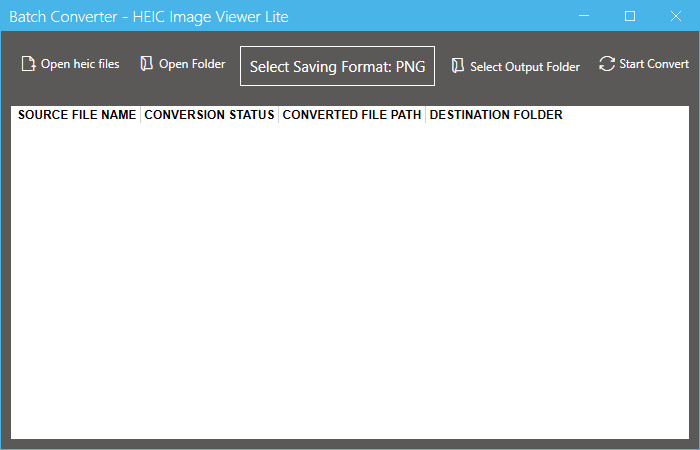Click the SOURCE FILE NAME column header

[x=77, y=115]
